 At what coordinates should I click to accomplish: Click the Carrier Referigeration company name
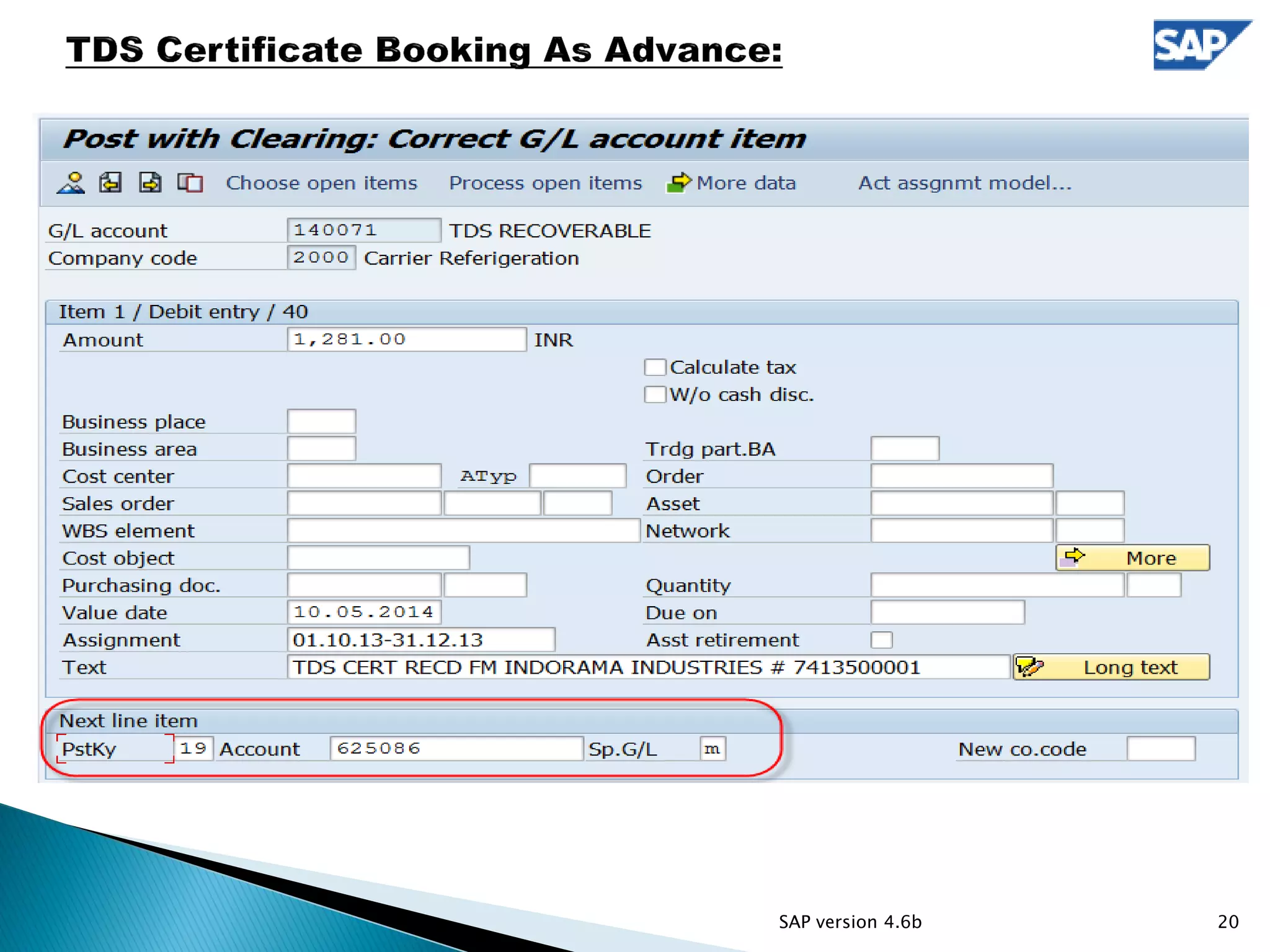click(x=471, y=258)
